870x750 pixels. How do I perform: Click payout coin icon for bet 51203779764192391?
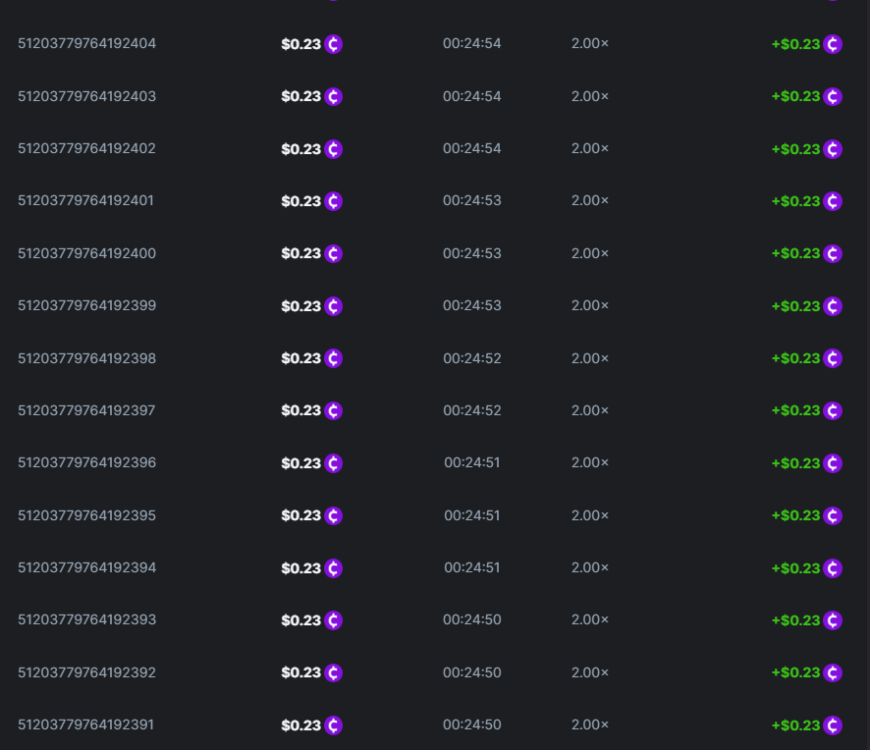pos(832,725)
